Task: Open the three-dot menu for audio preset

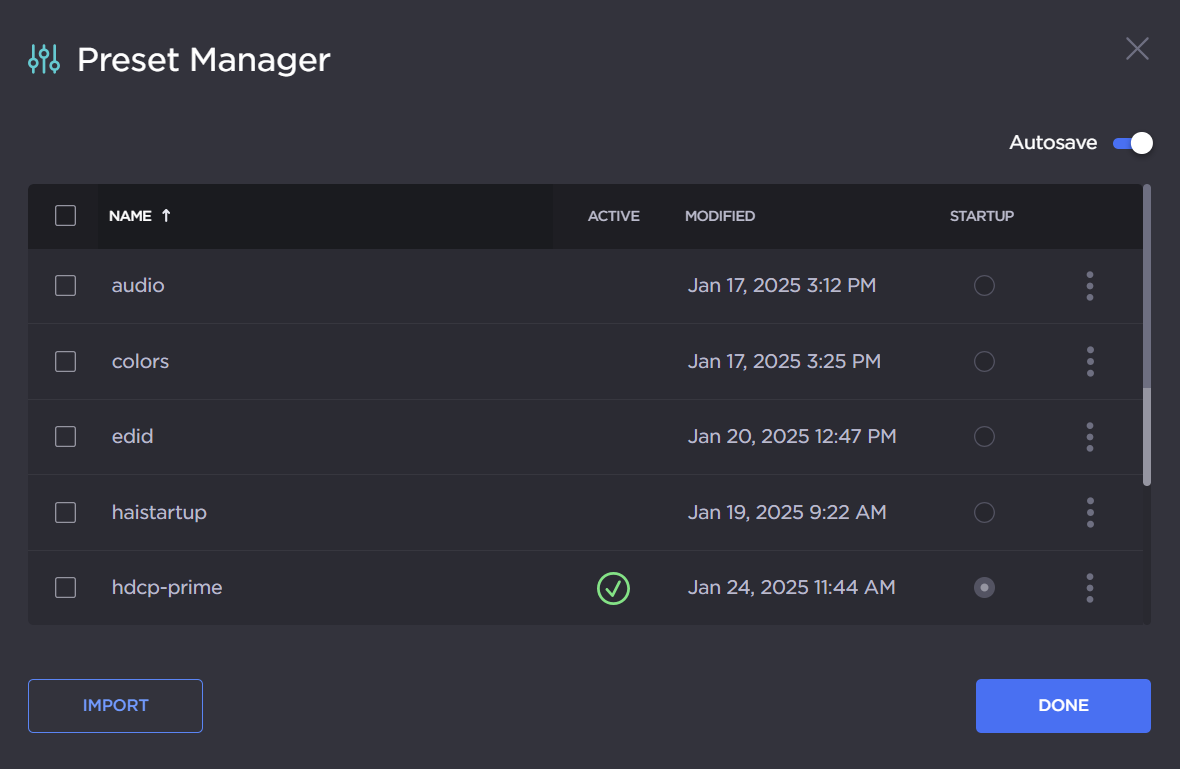Action: (1089, 286)
